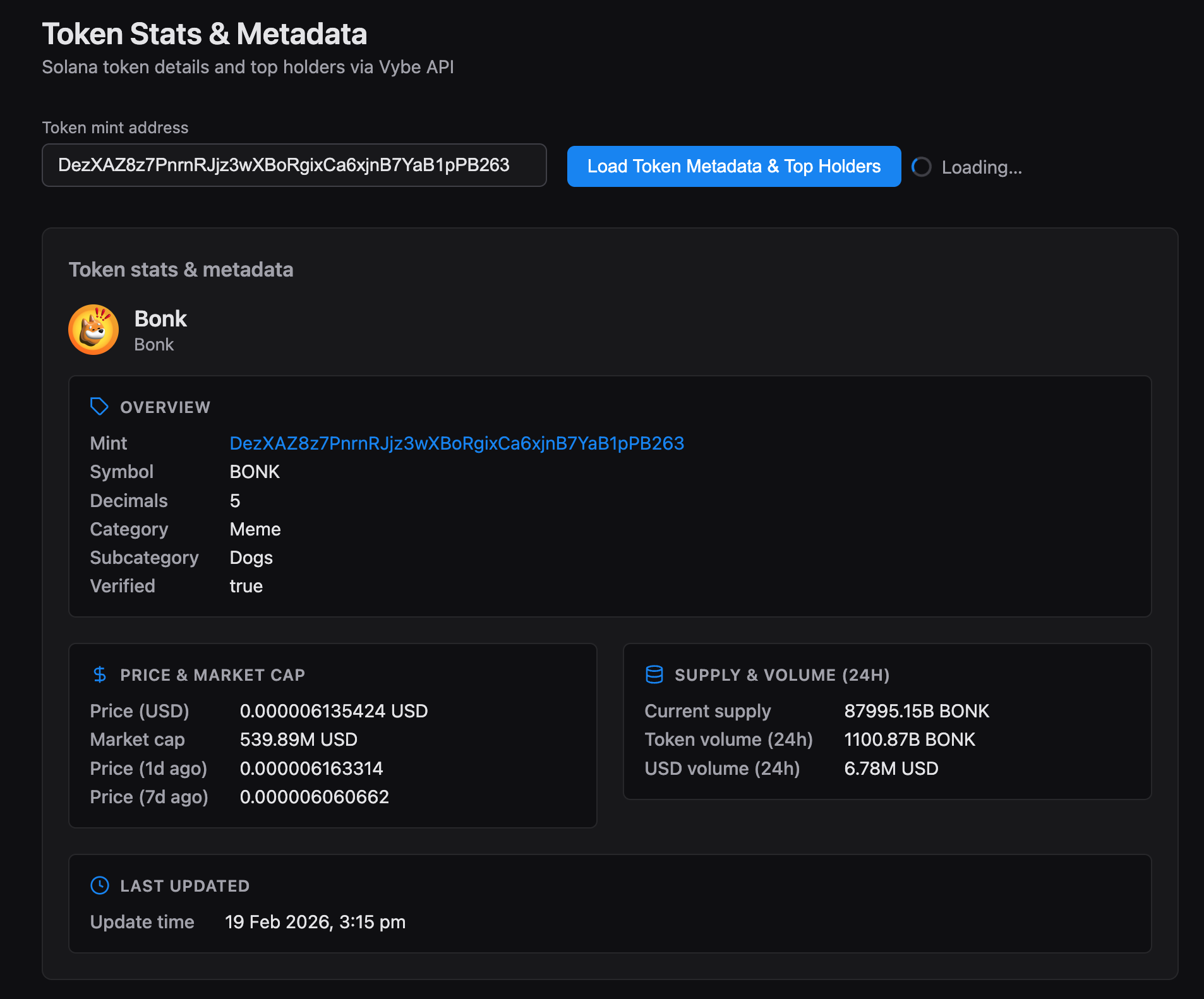
Task: Click the grey Bonk subtitle under token name
Action: [154, 345]
